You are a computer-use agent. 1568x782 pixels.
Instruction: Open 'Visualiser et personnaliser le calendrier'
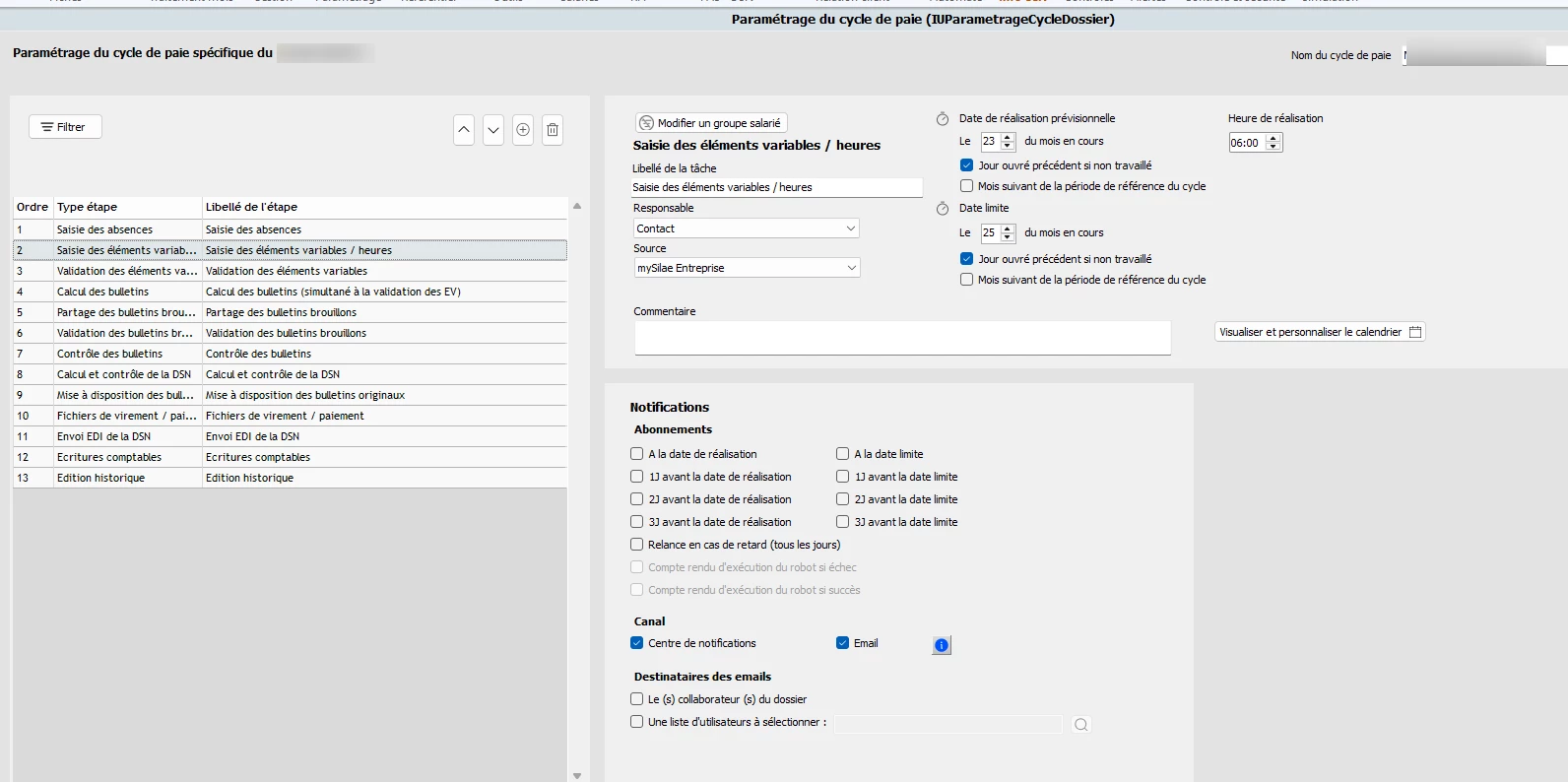coord(1320,332)
